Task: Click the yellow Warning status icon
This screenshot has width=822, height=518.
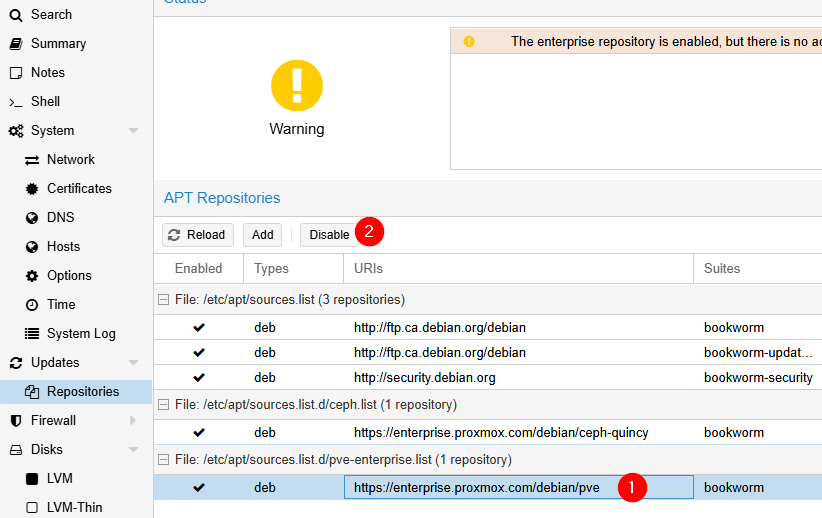Action: pyautogui.click(x=297, y=84)
